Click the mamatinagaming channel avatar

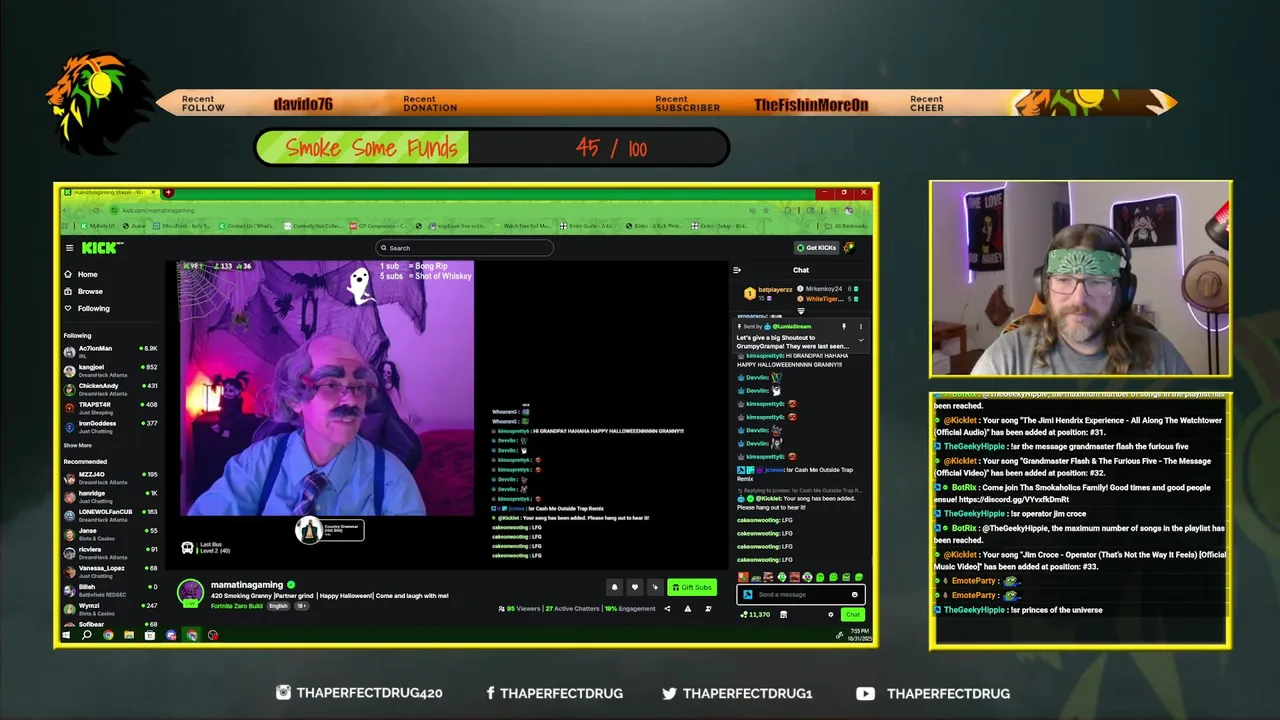[190, 592]
